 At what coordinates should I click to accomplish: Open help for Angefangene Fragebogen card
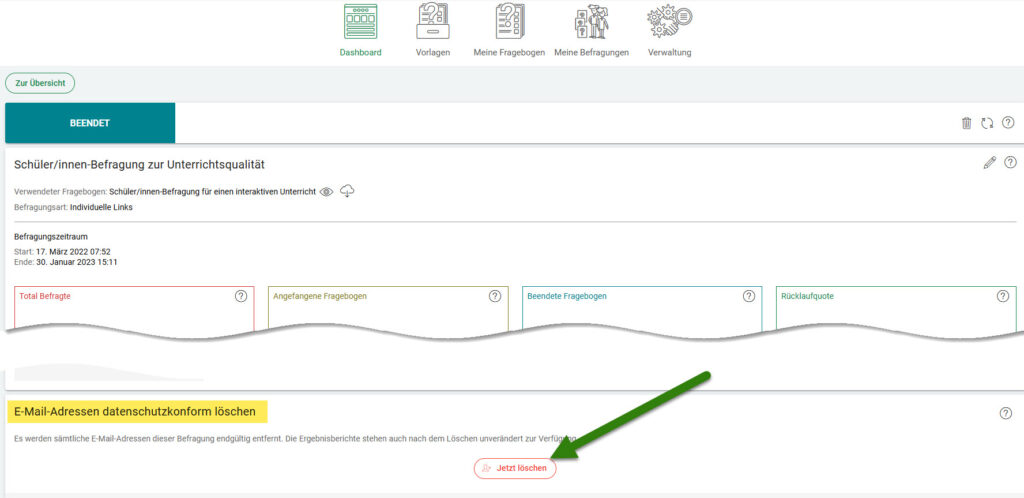click(x=495, y=296)
